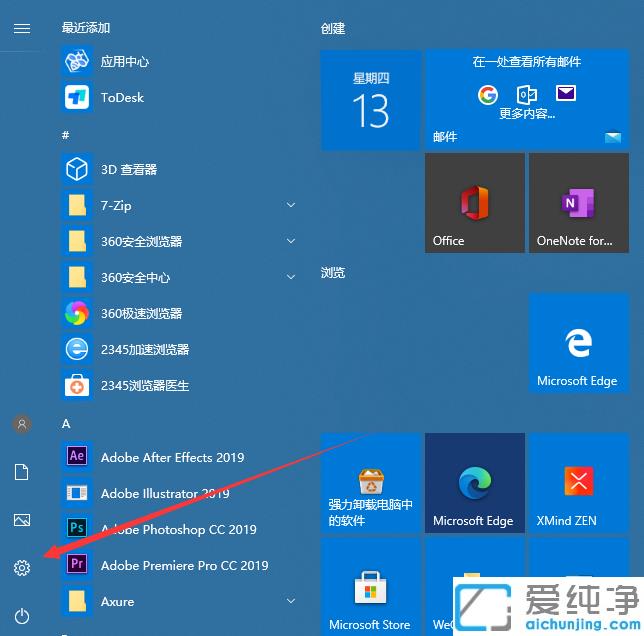
Task: Click the 最近添加 section header
Action: coord(86,28)
